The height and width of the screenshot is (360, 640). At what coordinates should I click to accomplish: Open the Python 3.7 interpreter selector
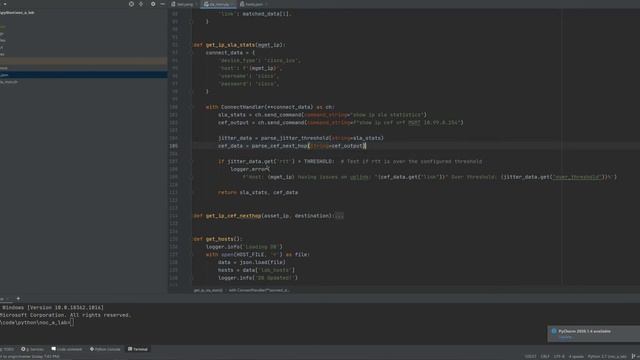(x=607, y=356)
